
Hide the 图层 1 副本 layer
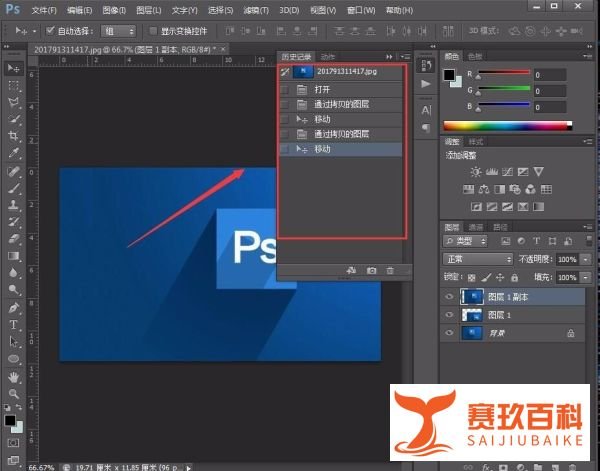[x=449, y=297]
